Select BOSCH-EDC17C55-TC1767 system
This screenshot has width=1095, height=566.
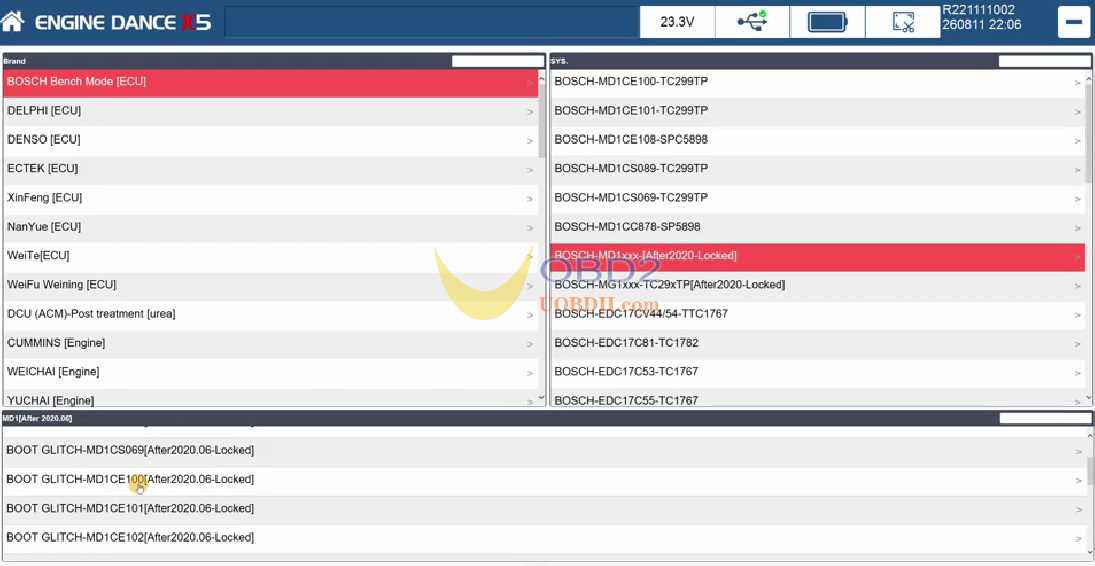tap(818, 398)
